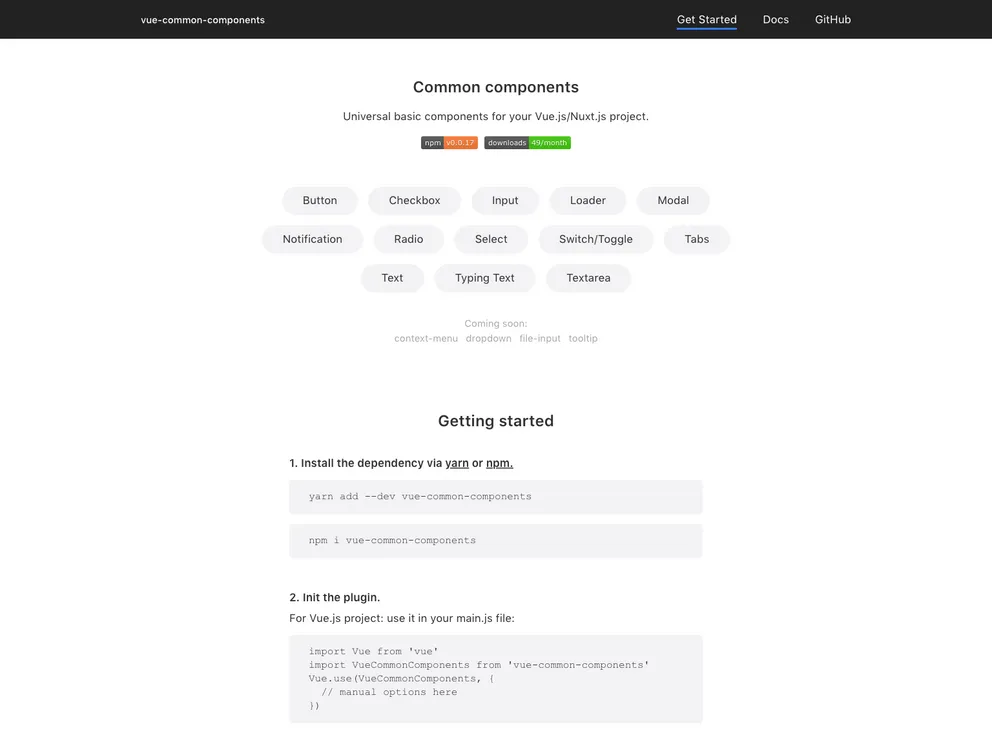This screenshot has width=992, height=744.
Task: Open the Switch/Toggle component page
Action: point(596,239)
